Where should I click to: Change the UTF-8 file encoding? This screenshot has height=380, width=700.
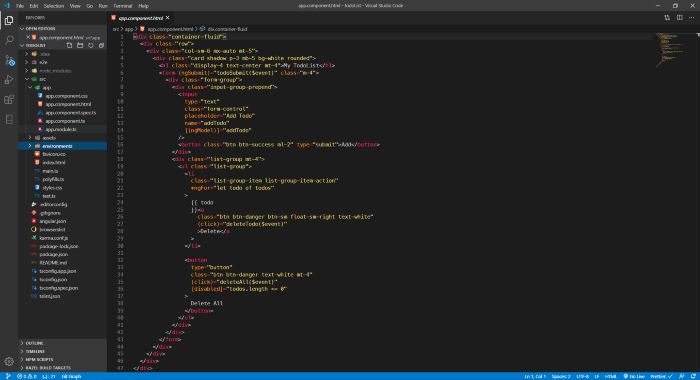pyautogui.click(x=583, y=376)
